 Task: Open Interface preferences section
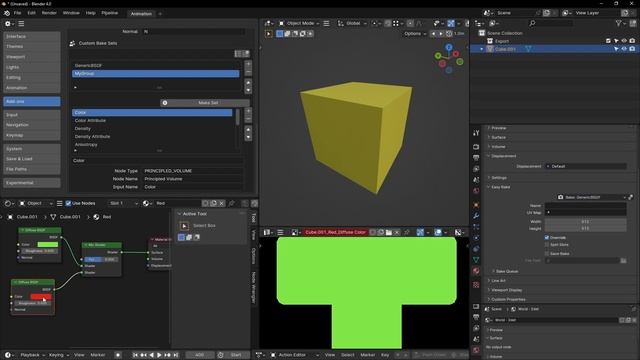[x=32, y=36]
